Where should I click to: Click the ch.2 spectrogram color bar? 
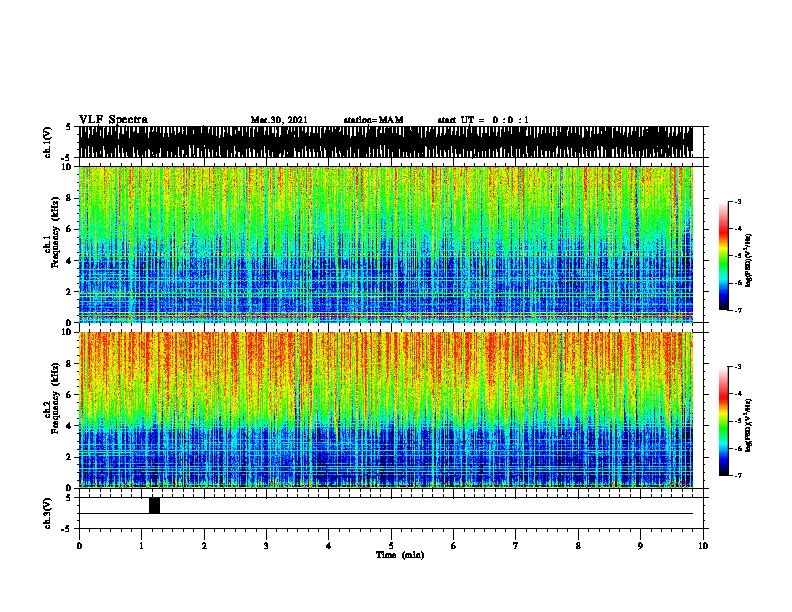(724, 421)
